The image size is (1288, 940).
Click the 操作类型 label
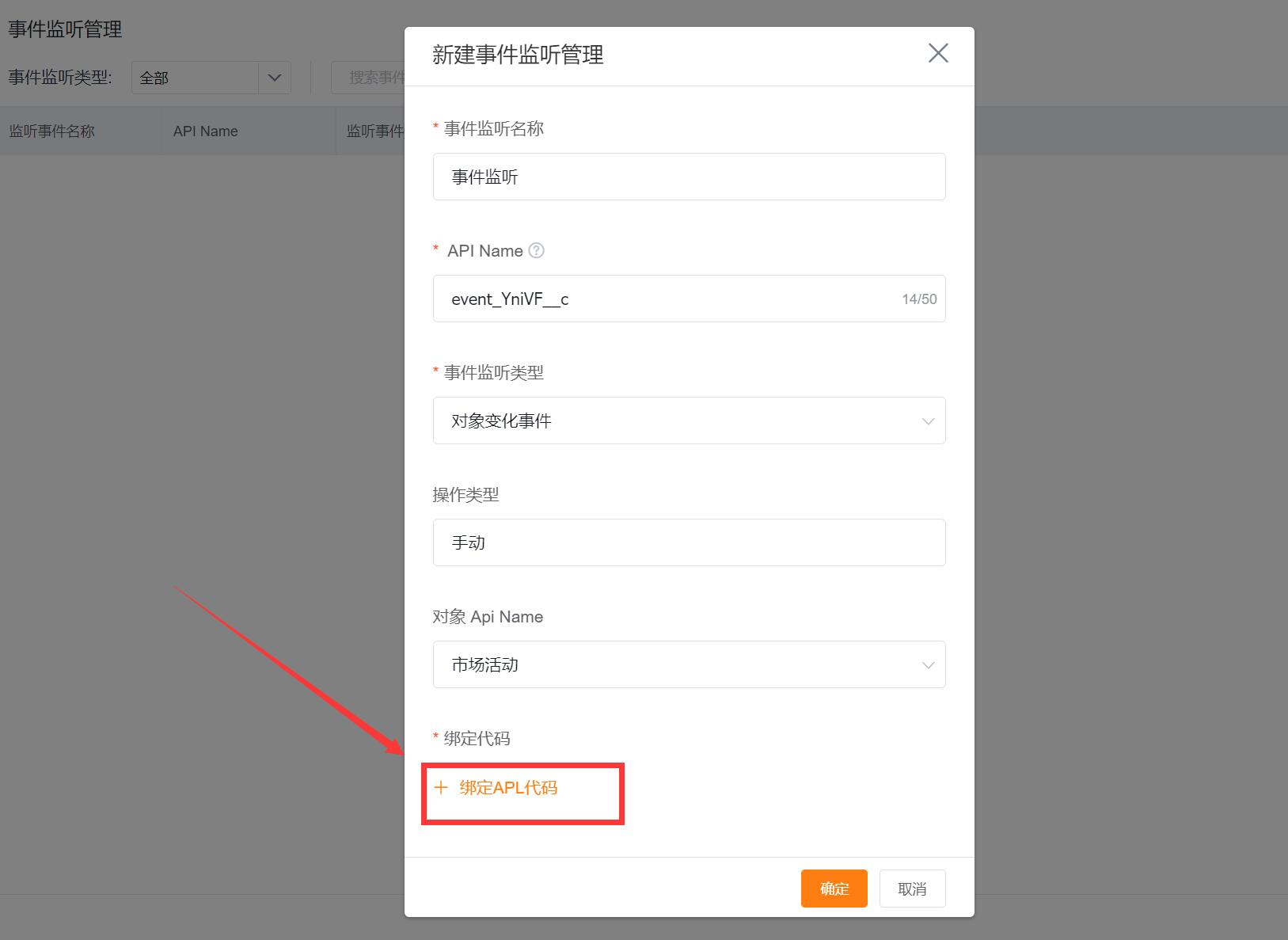(465, 494)
